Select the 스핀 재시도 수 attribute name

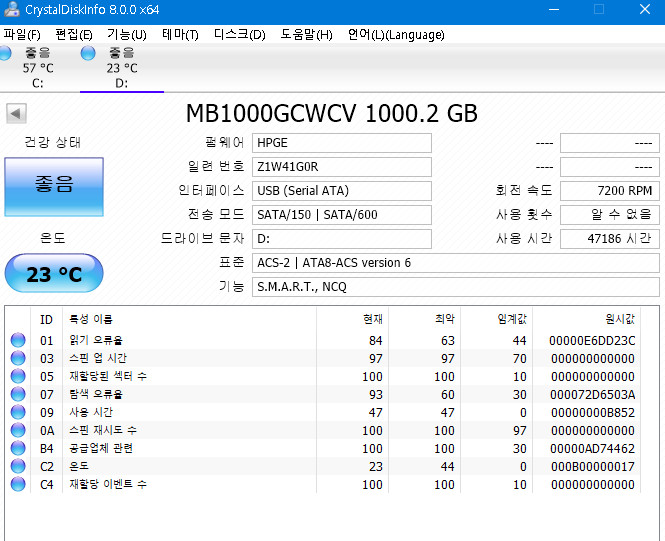tap(103, 430)
